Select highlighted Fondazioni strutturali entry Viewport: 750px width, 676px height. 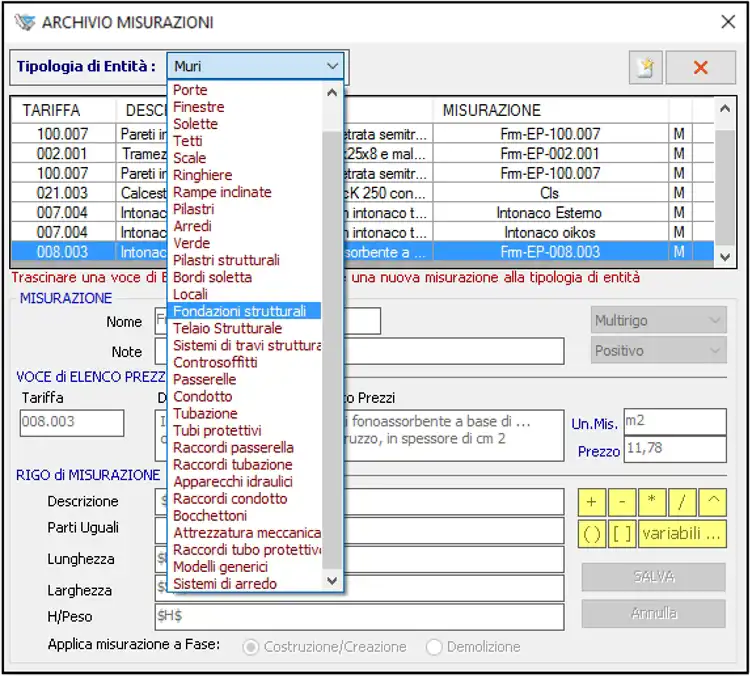(245, 311)
